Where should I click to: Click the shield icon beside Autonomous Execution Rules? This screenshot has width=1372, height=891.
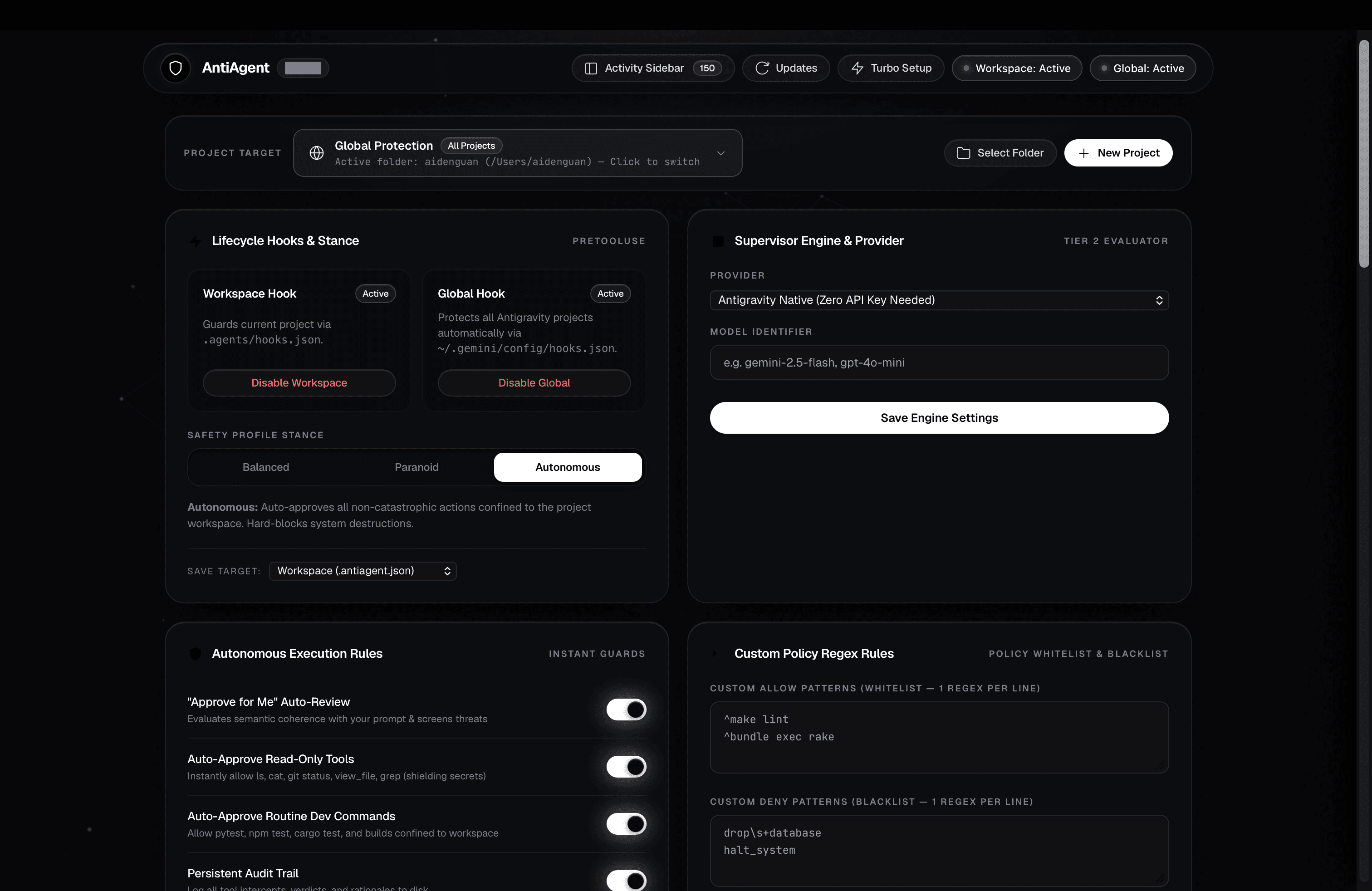[196, 654]
